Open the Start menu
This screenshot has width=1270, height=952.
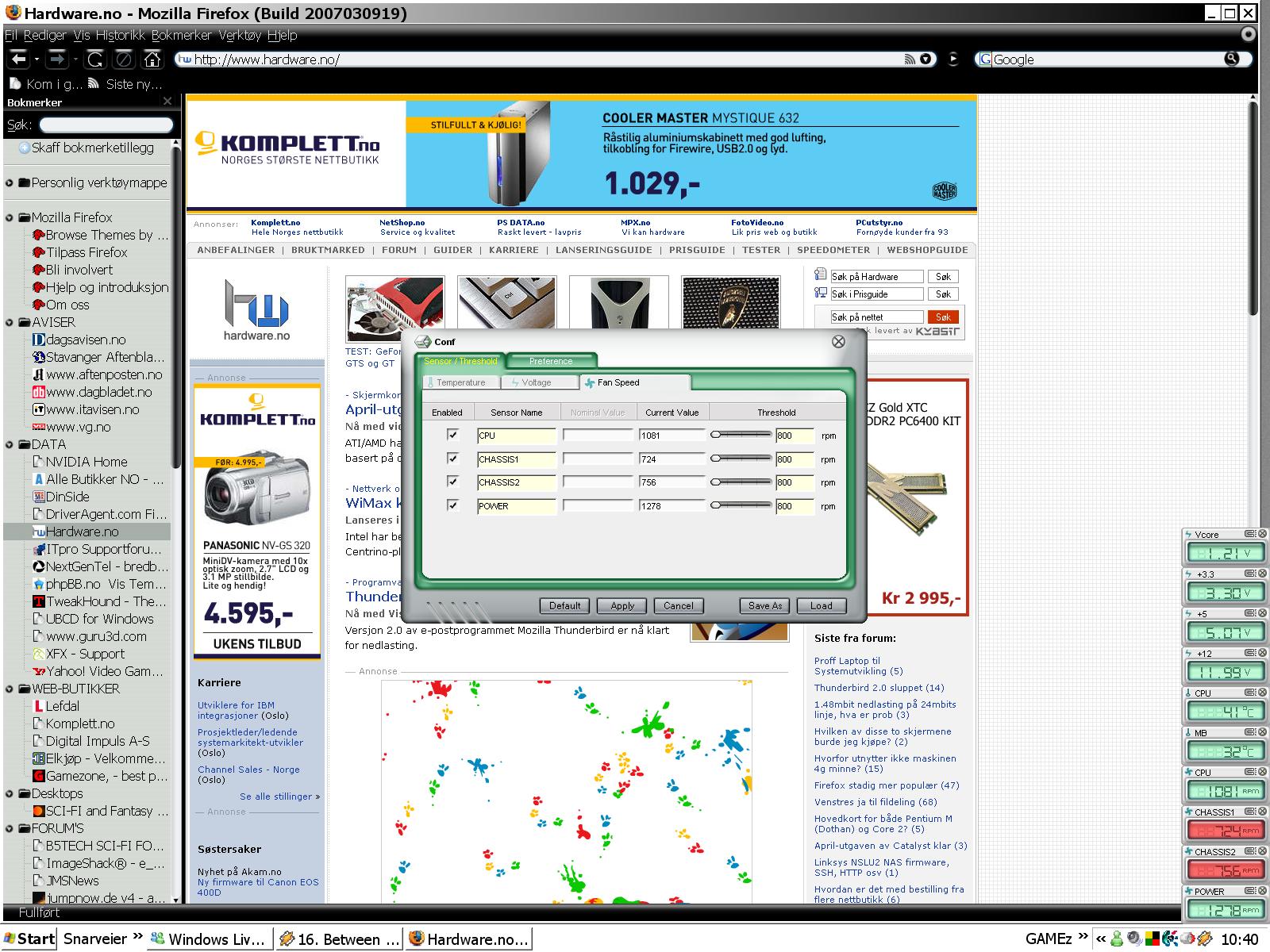tap(29, 939)
